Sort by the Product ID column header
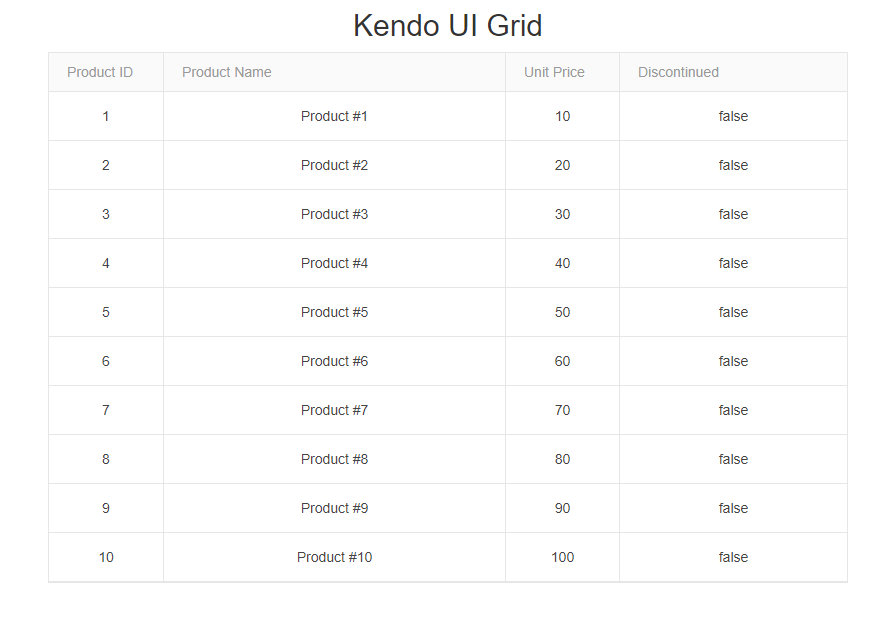Image resolution: width=895 pixels, height=630 pixels. tap(99, 72)
